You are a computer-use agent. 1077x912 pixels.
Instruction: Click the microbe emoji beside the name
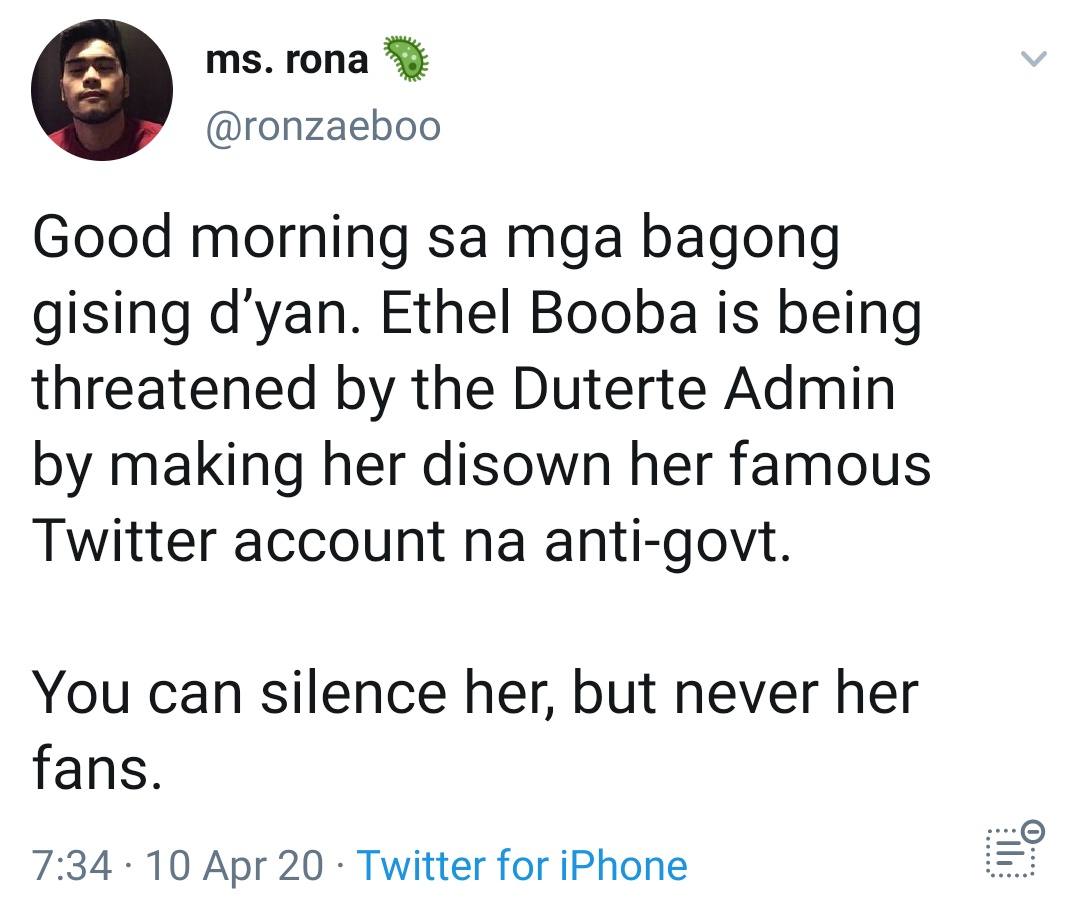tap(406, 60)
